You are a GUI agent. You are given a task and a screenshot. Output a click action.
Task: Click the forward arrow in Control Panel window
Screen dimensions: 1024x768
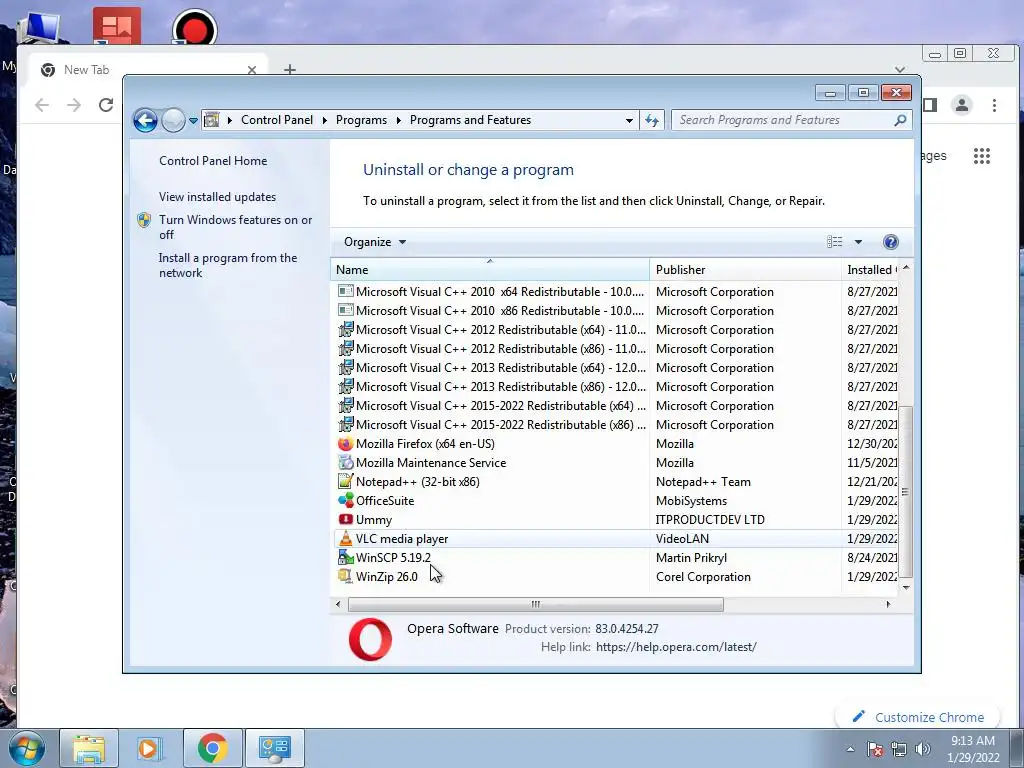(173, 120)
